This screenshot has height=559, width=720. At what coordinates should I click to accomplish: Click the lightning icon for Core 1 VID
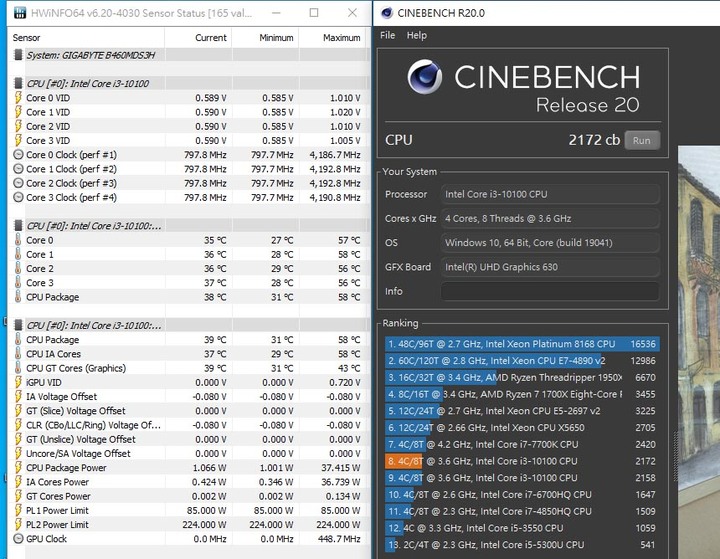(18, 112)
